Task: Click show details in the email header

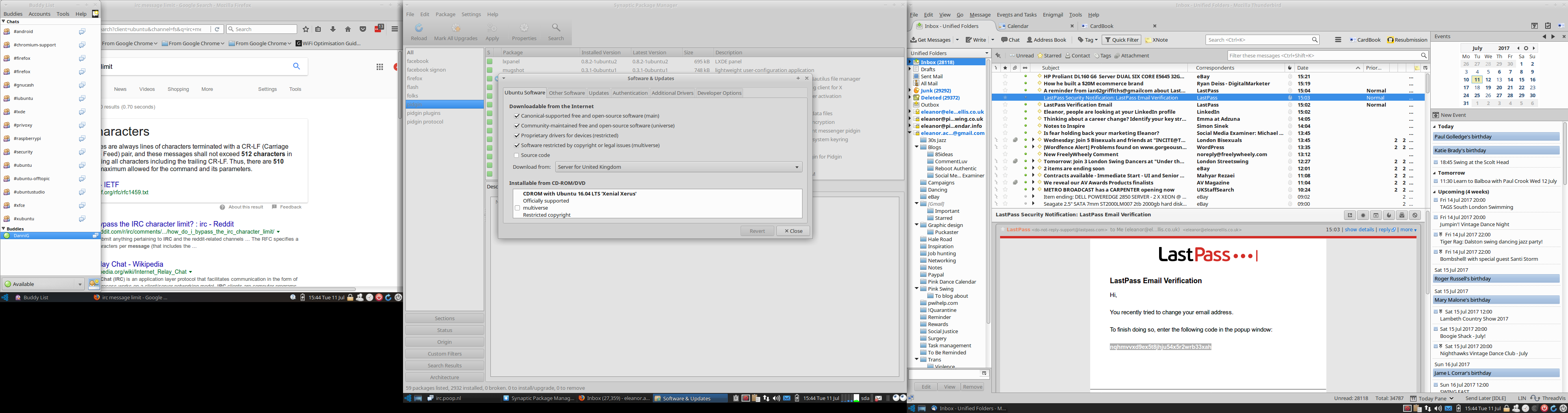Action: (x=1359, y=230)
